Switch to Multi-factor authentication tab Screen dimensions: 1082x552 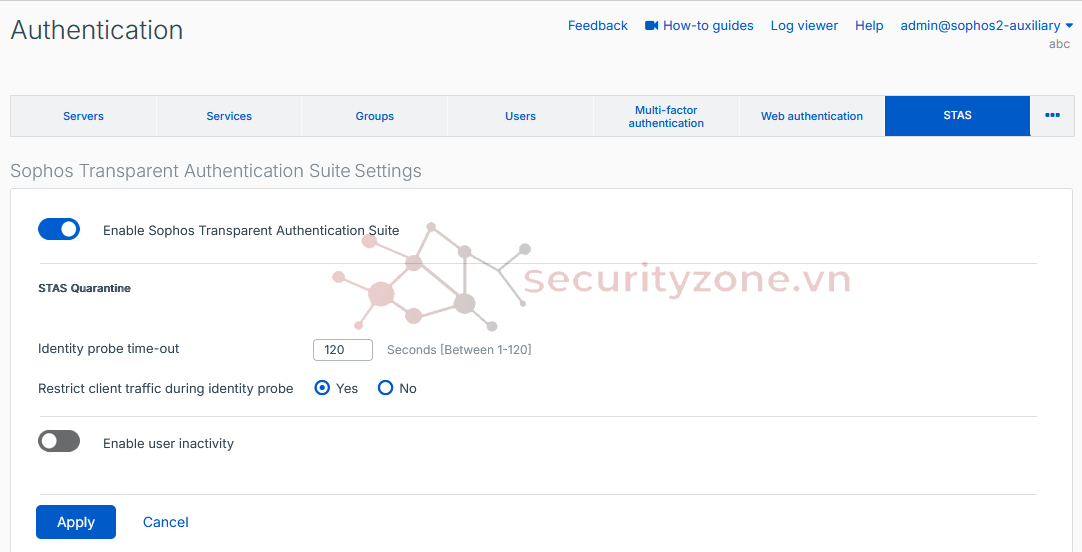(666, 116)
